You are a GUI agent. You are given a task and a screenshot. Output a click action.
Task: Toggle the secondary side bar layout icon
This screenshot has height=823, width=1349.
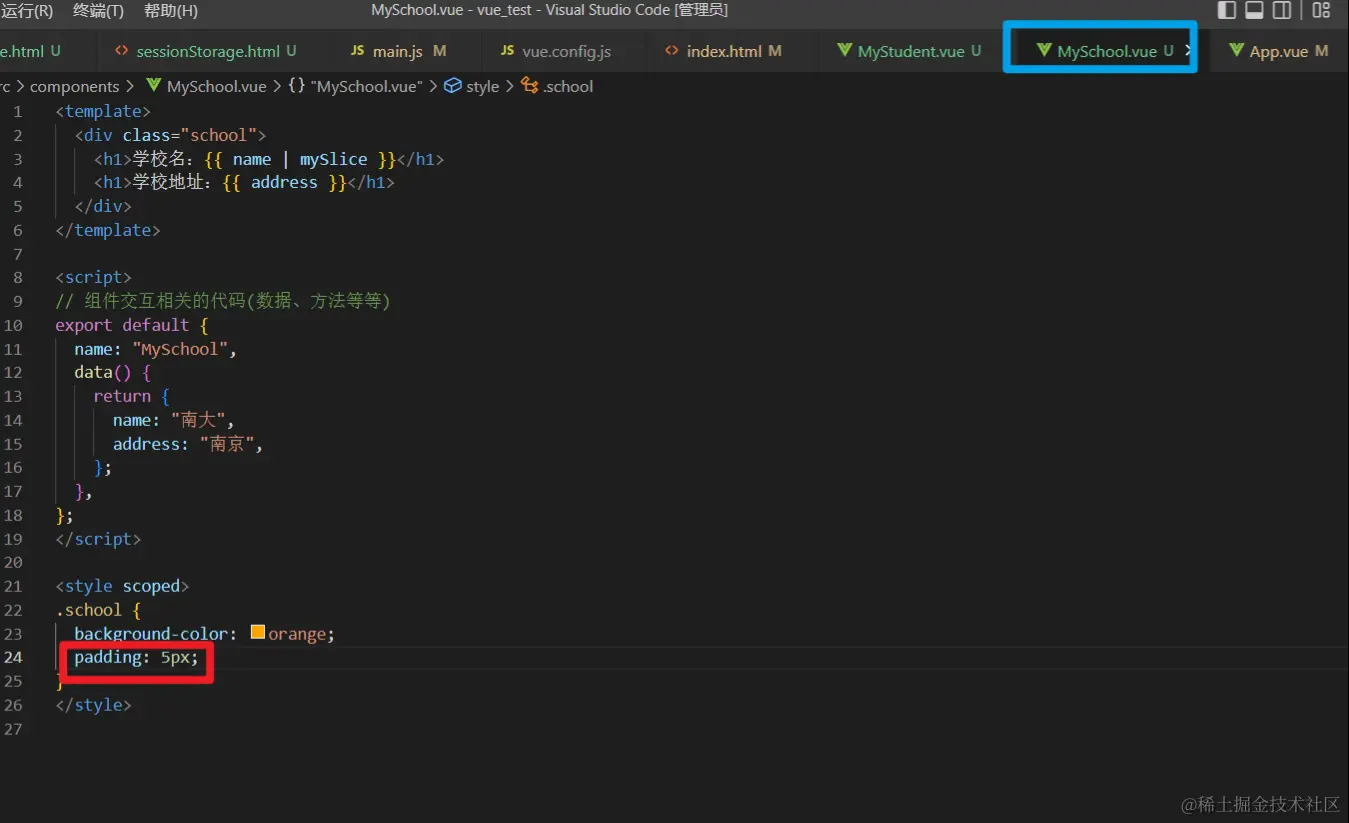click(x=1282, y=11)
